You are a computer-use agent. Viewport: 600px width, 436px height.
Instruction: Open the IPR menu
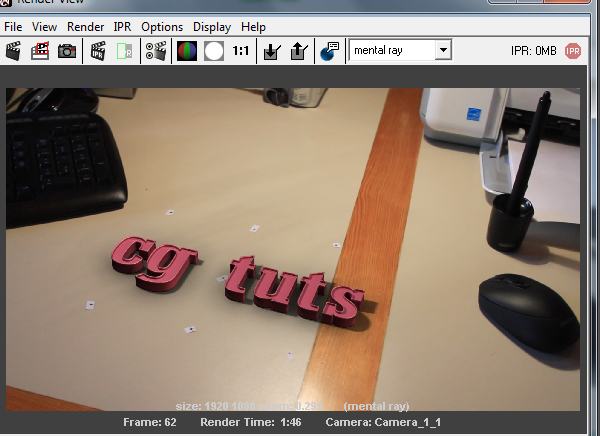click(x=122, y=27)
